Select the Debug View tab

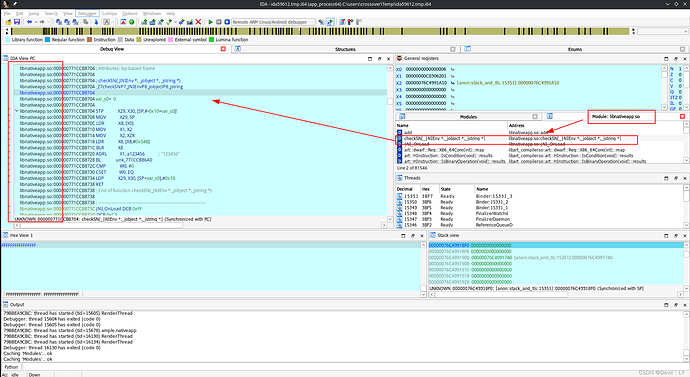[112, 49]
